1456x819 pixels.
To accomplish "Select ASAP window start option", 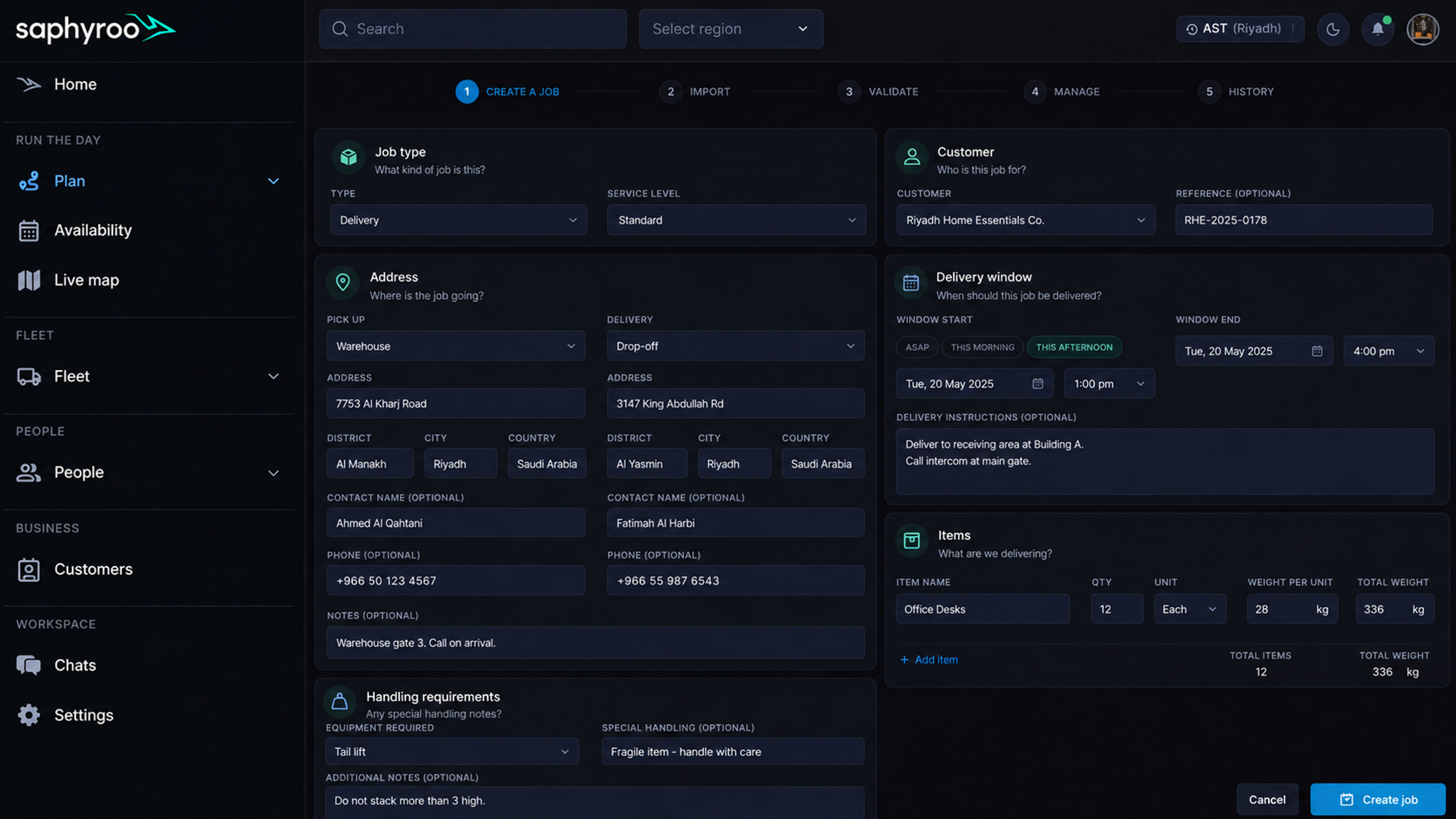I will coord(917,348).
